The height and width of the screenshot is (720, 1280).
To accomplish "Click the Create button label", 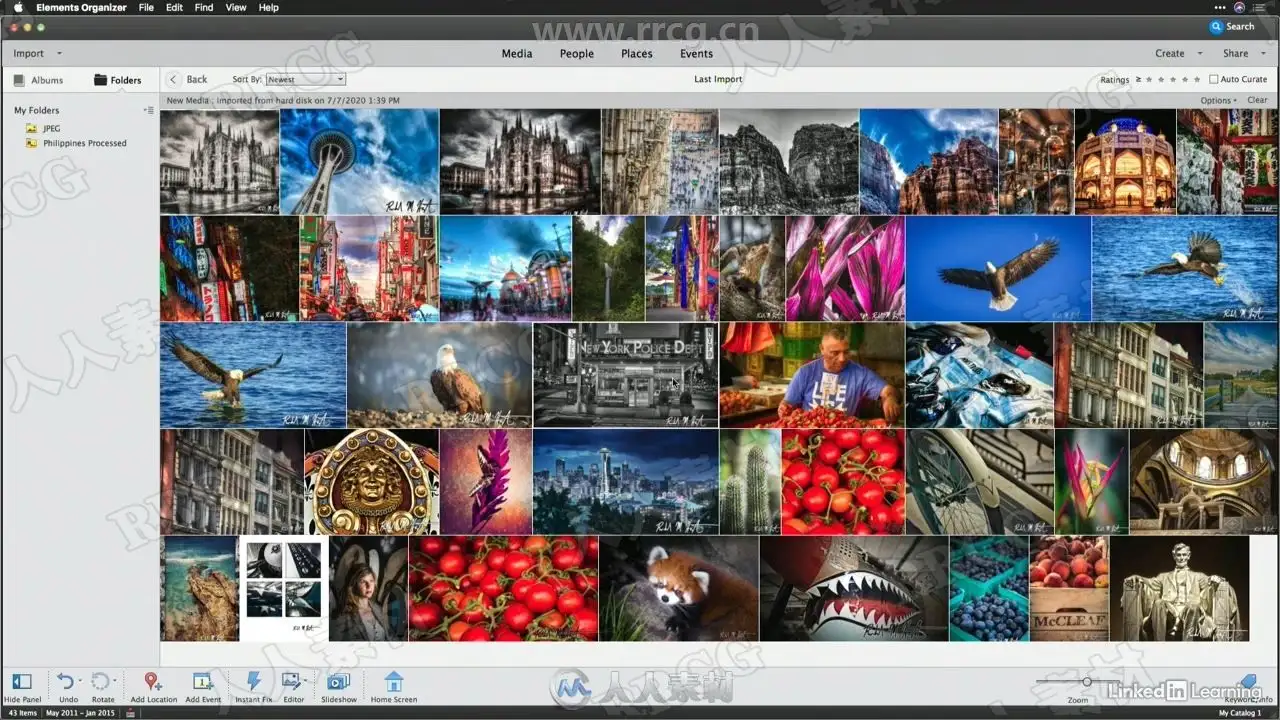I will click(x=1170, y=54).
